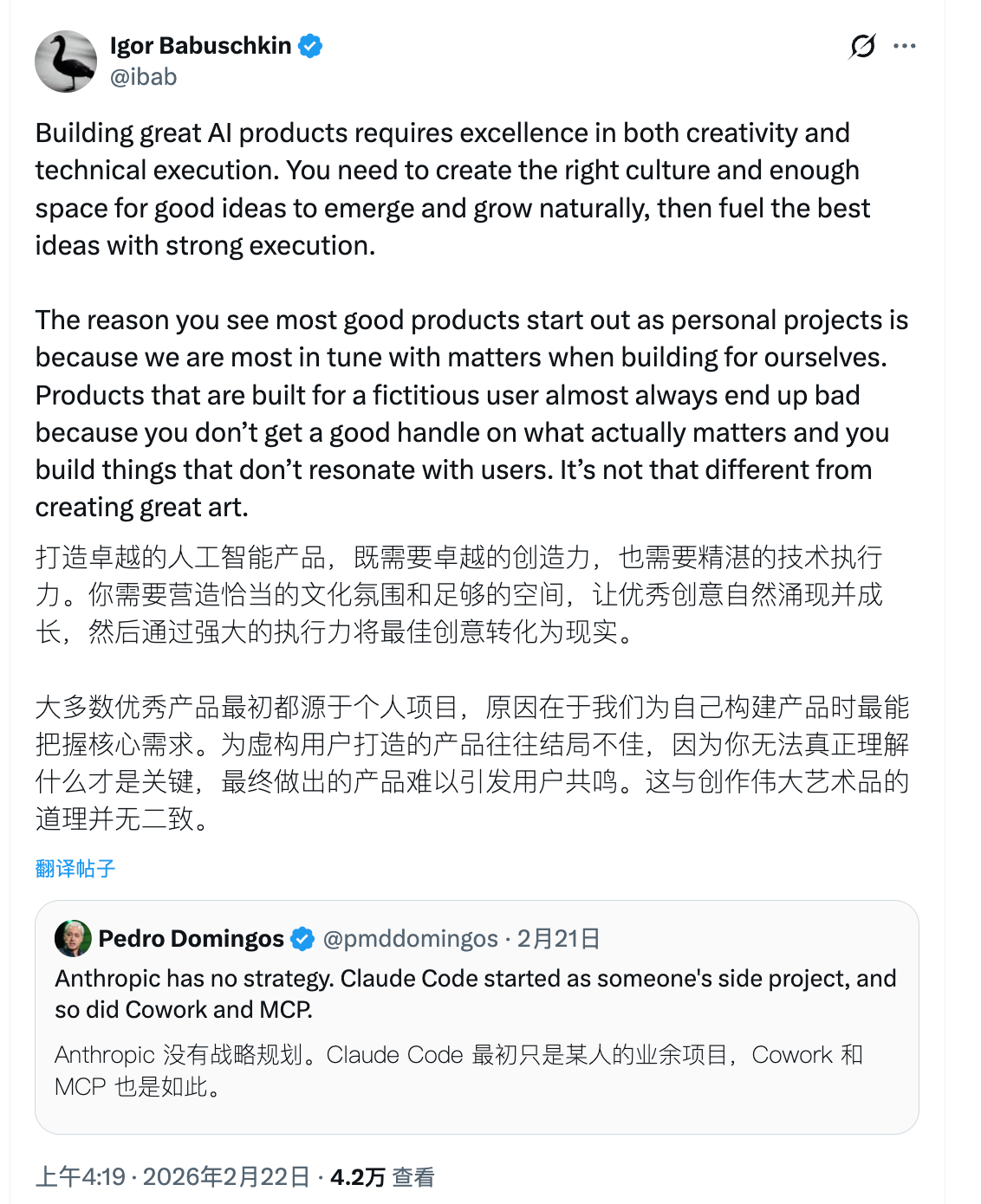Expand more actions with the ellipsis control

coord(904,46)
